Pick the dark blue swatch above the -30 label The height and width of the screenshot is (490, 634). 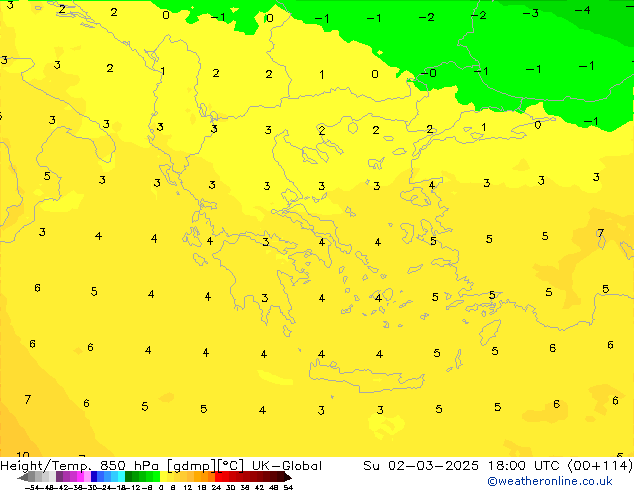coord(94,477)
